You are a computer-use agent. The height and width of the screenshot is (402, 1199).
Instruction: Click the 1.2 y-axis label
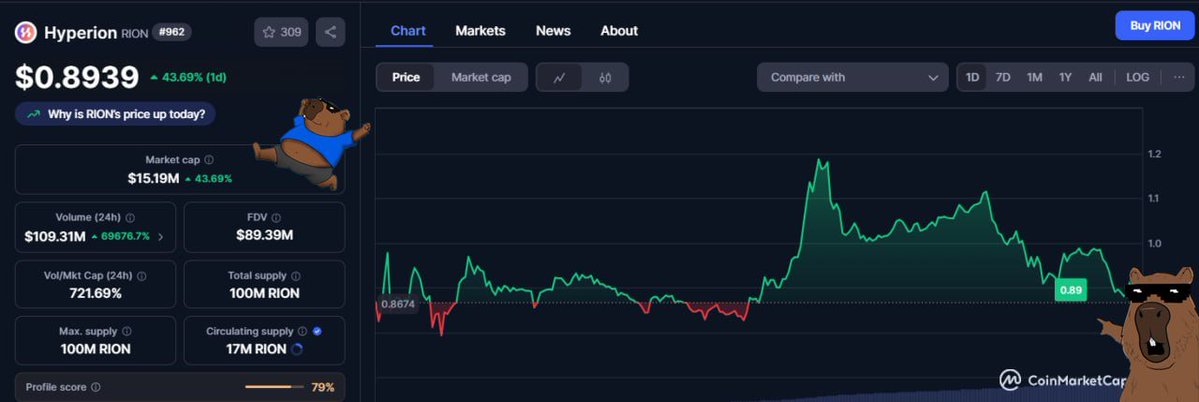tap(1155, 154)
